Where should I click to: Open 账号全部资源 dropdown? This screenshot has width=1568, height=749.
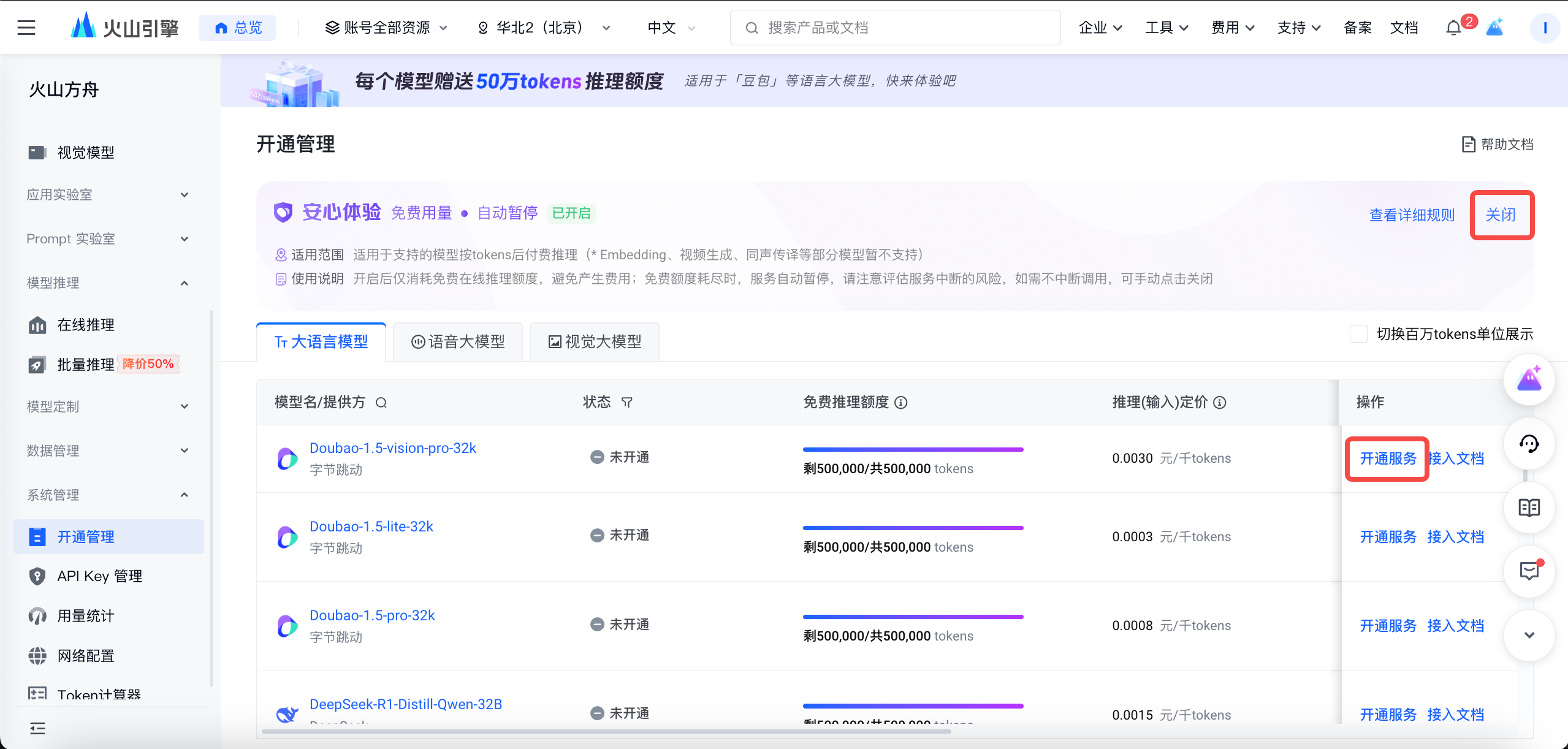pos(387,28)
